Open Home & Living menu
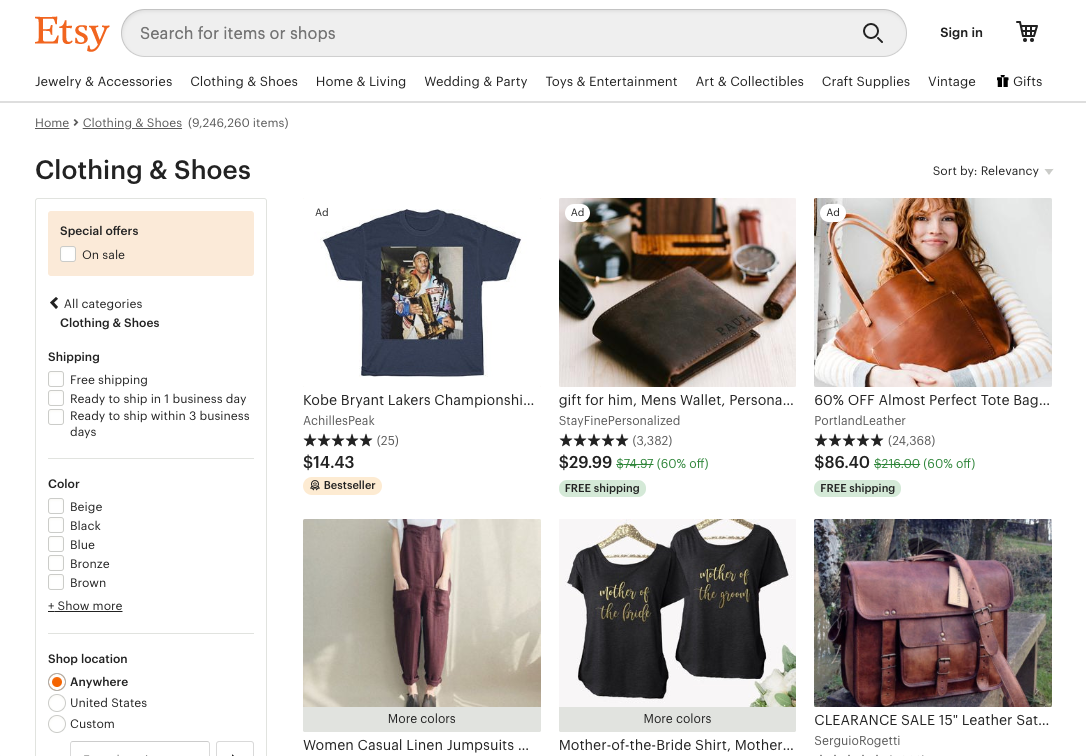 point(361,81)
